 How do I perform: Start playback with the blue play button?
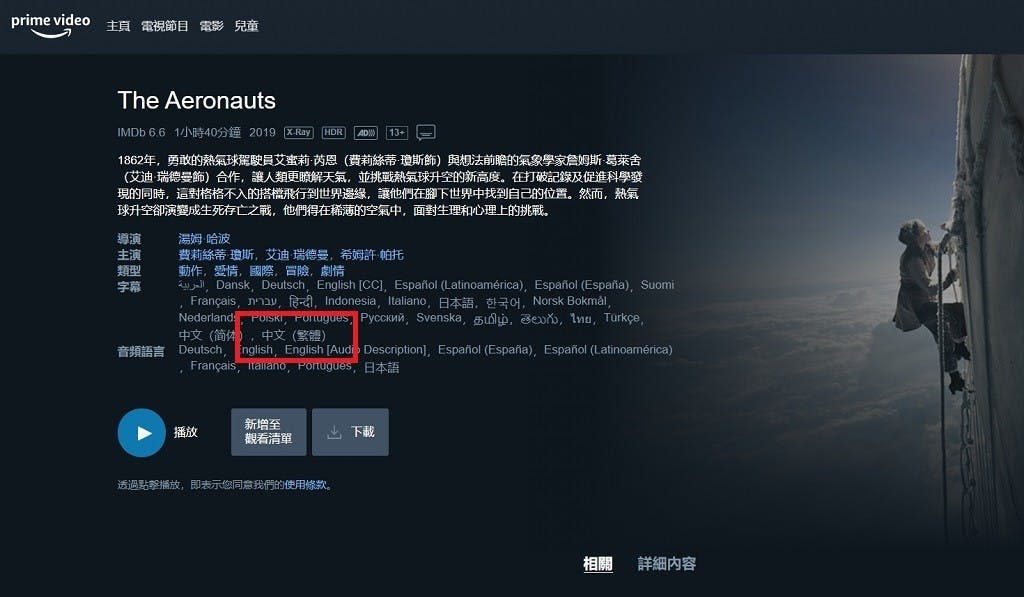coord(142,432)
